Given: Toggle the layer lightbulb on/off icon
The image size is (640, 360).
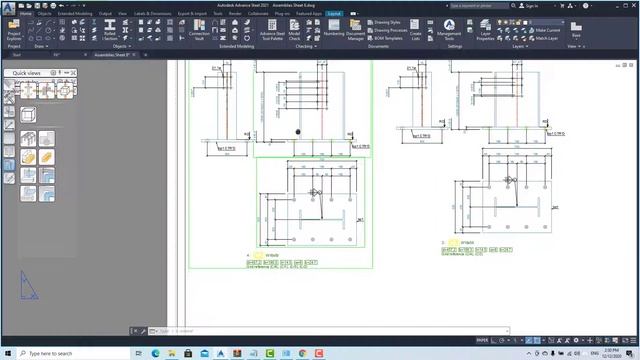Looking at the screenshot, I should click(x=499, y=22).
